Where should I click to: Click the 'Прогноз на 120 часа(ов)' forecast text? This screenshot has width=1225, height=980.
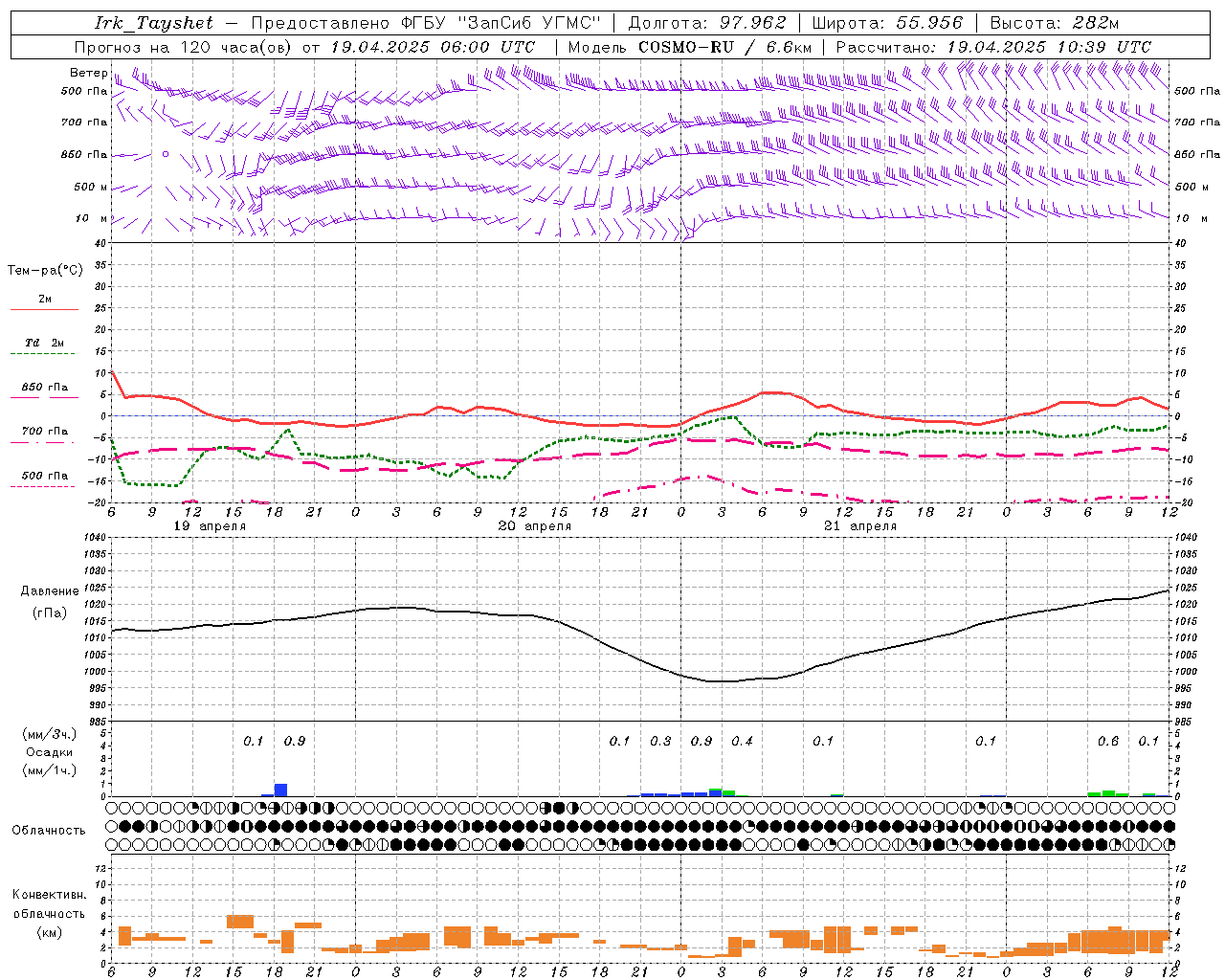tap(184, 47)
